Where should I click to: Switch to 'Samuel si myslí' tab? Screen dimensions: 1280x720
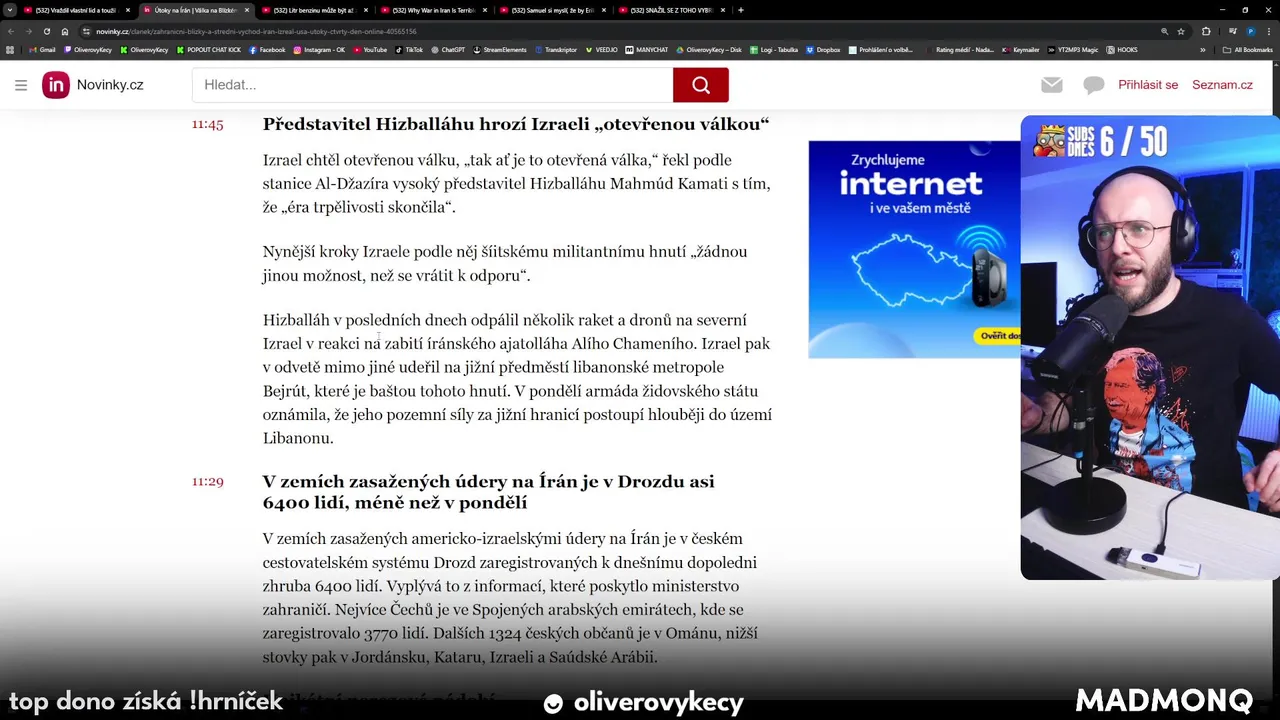553,10
